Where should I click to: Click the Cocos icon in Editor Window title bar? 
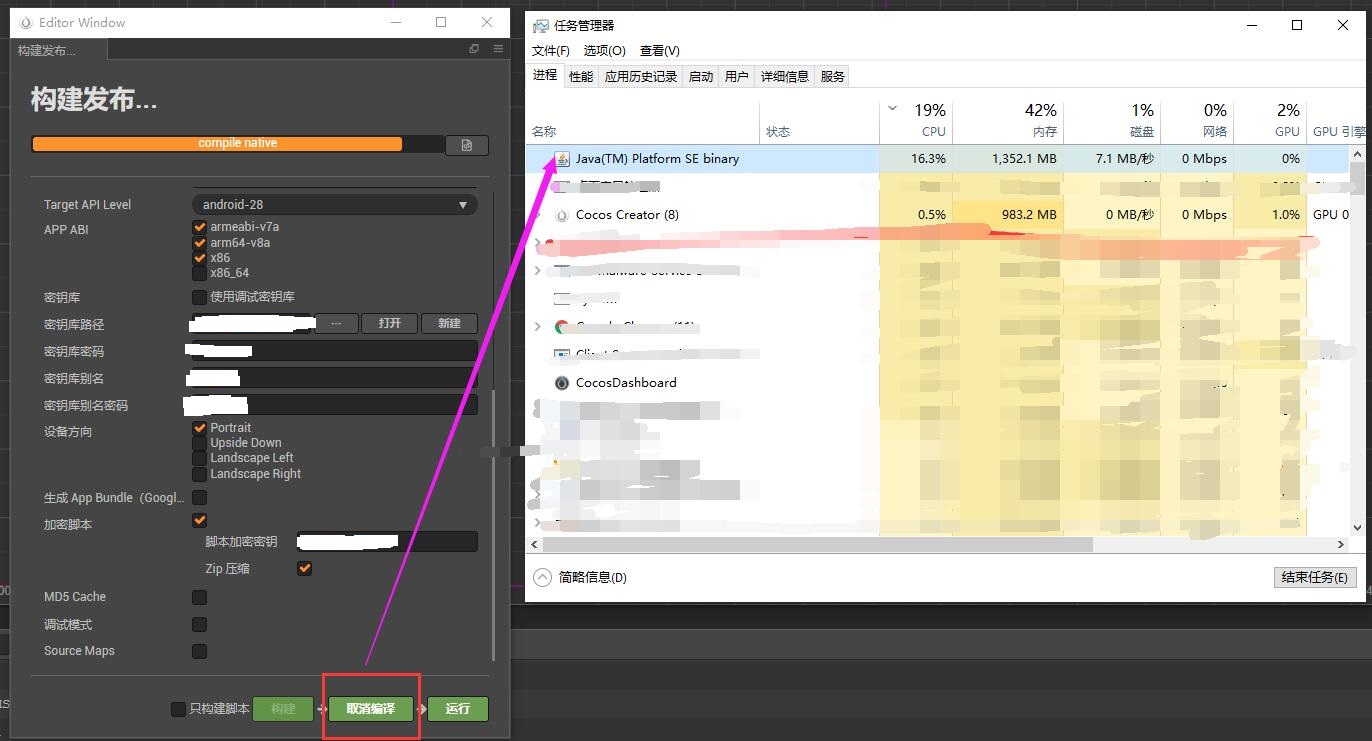pyautogui.click(x=26, y=22)
